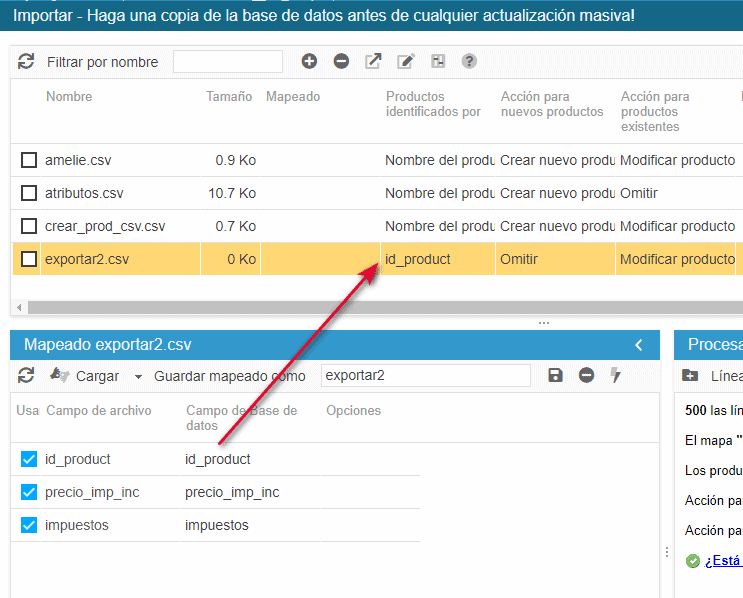743x598 pixels.
Task: Click the open externally arrow icon
Action: click(373, 62)
